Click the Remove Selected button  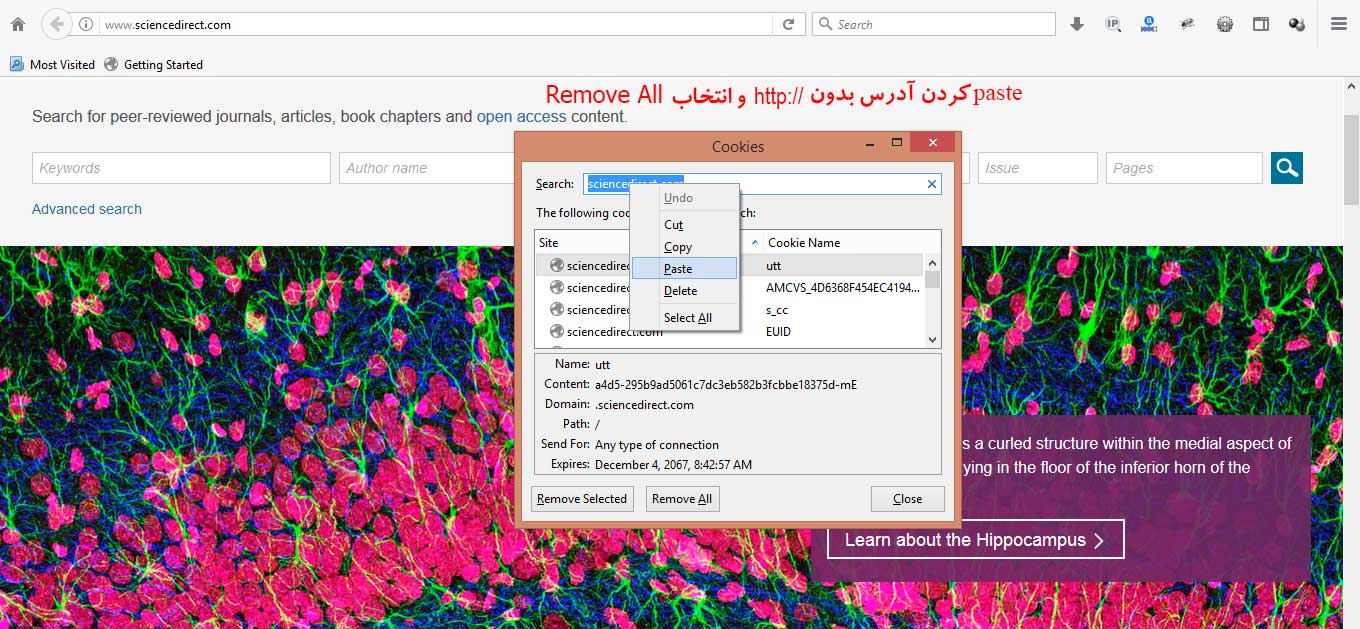[x=582, y=499]
